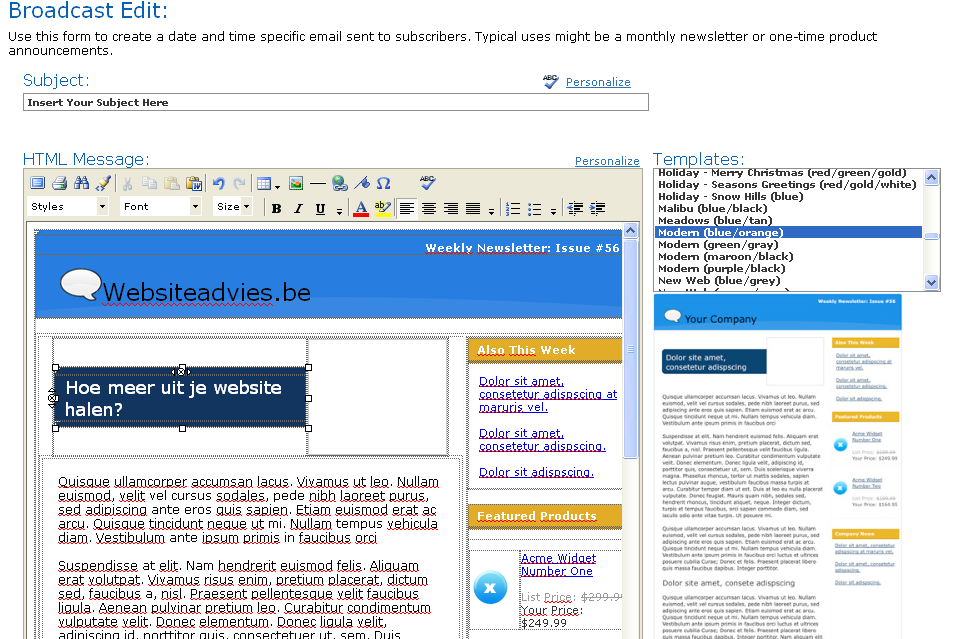Toggle Bold formatting

277,209
